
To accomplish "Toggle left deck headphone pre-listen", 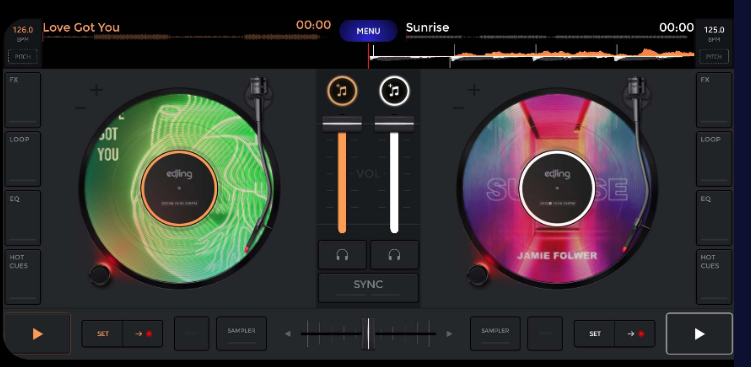I will pos(342,255).
